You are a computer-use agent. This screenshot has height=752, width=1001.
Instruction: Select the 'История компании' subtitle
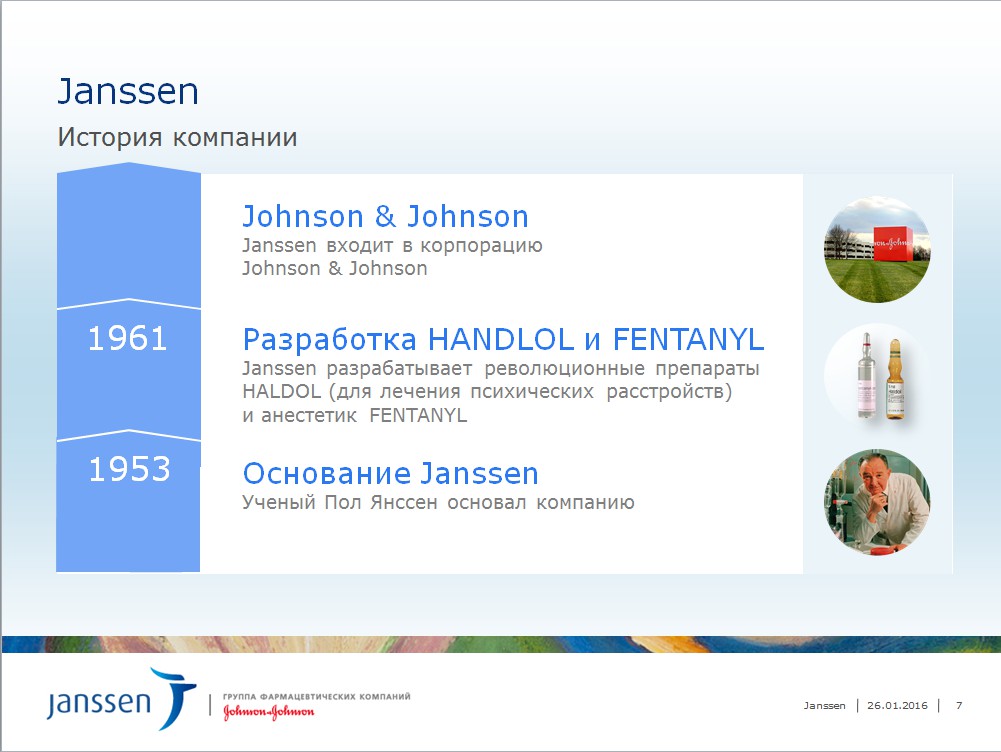tap(177, 137)
